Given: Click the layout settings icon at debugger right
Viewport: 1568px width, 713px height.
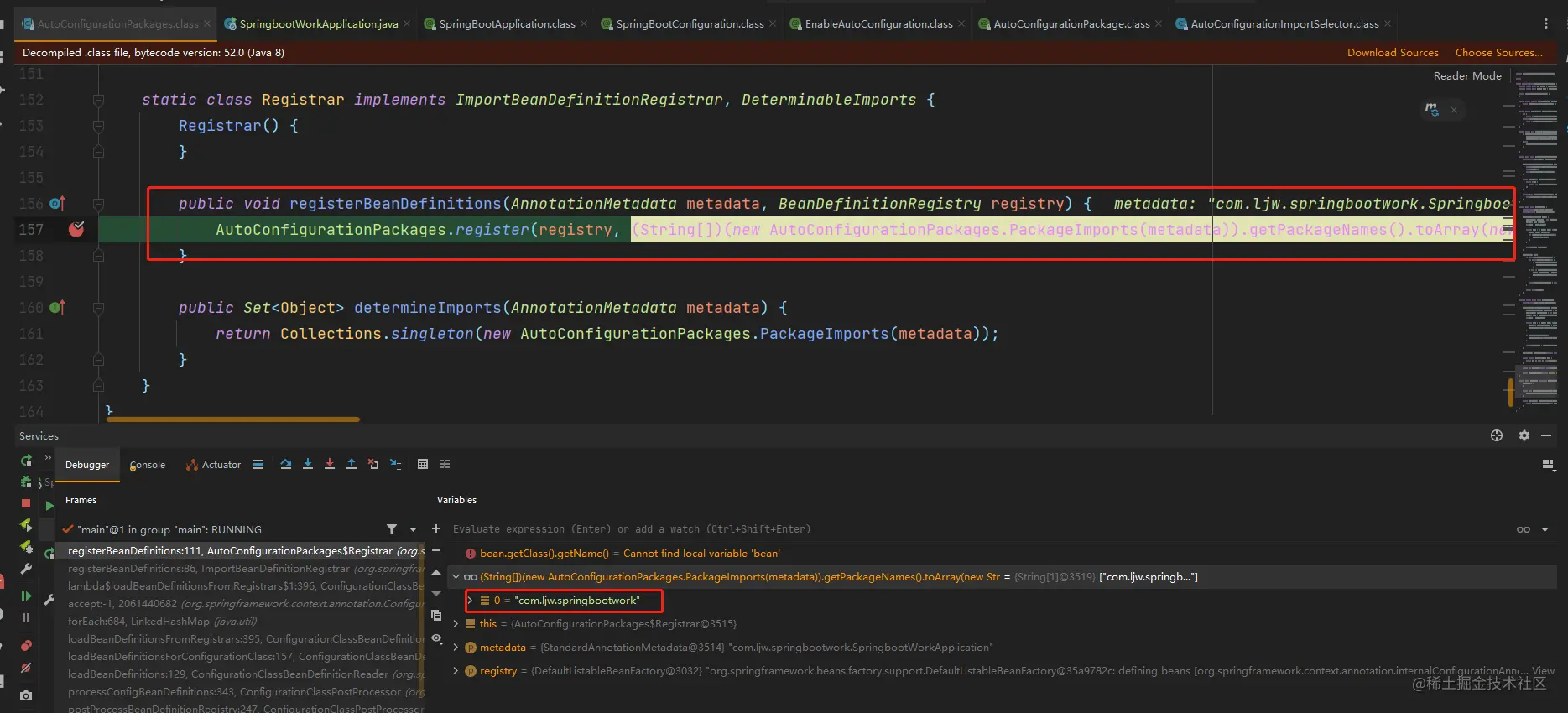Looking at the screenshot, I should pos(1548,465).
